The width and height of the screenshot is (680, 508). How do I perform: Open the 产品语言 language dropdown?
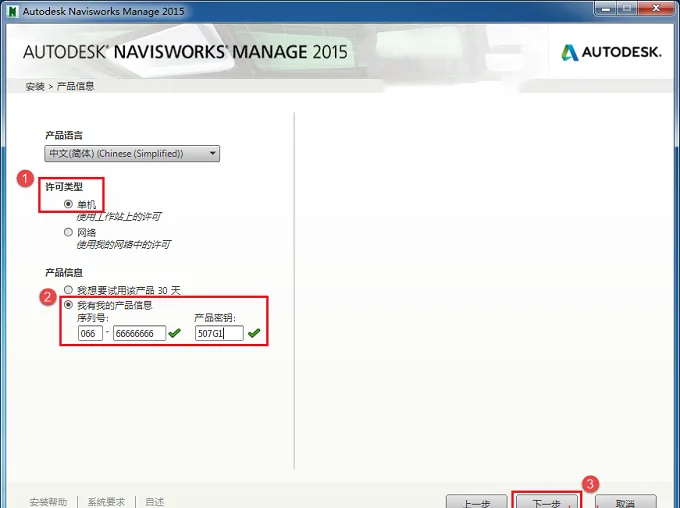point(132,154)
